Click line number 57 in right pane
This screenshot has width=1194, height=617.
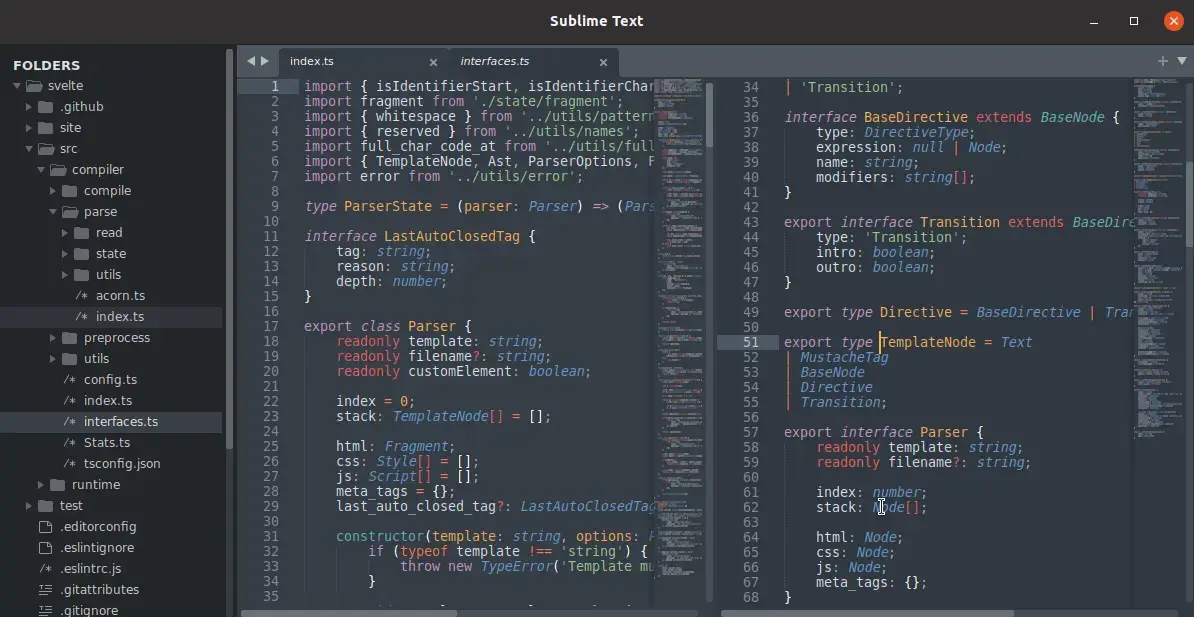tap(750, 432)
